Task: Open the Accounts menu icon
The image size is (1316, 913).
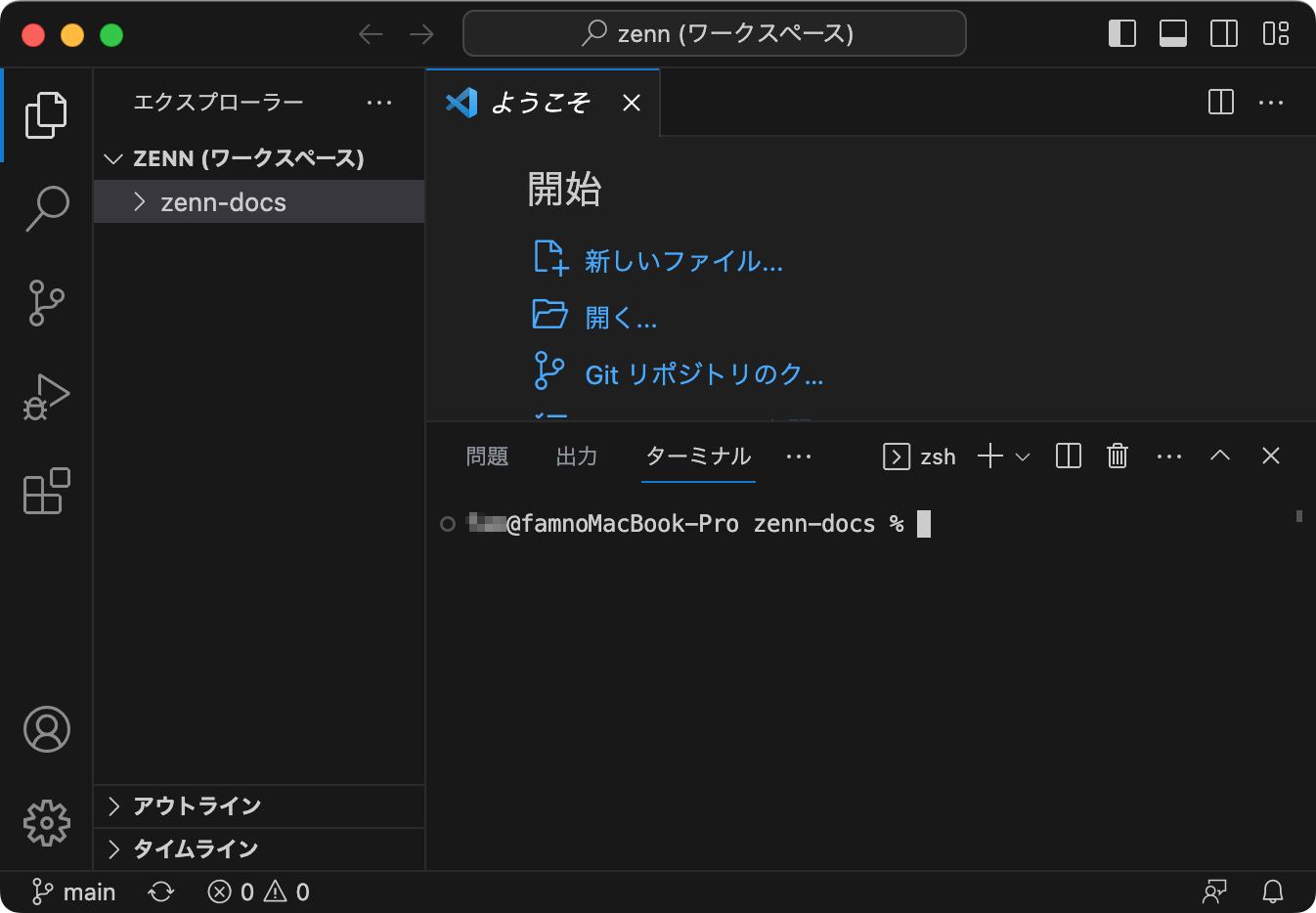Action: point(46,729)
